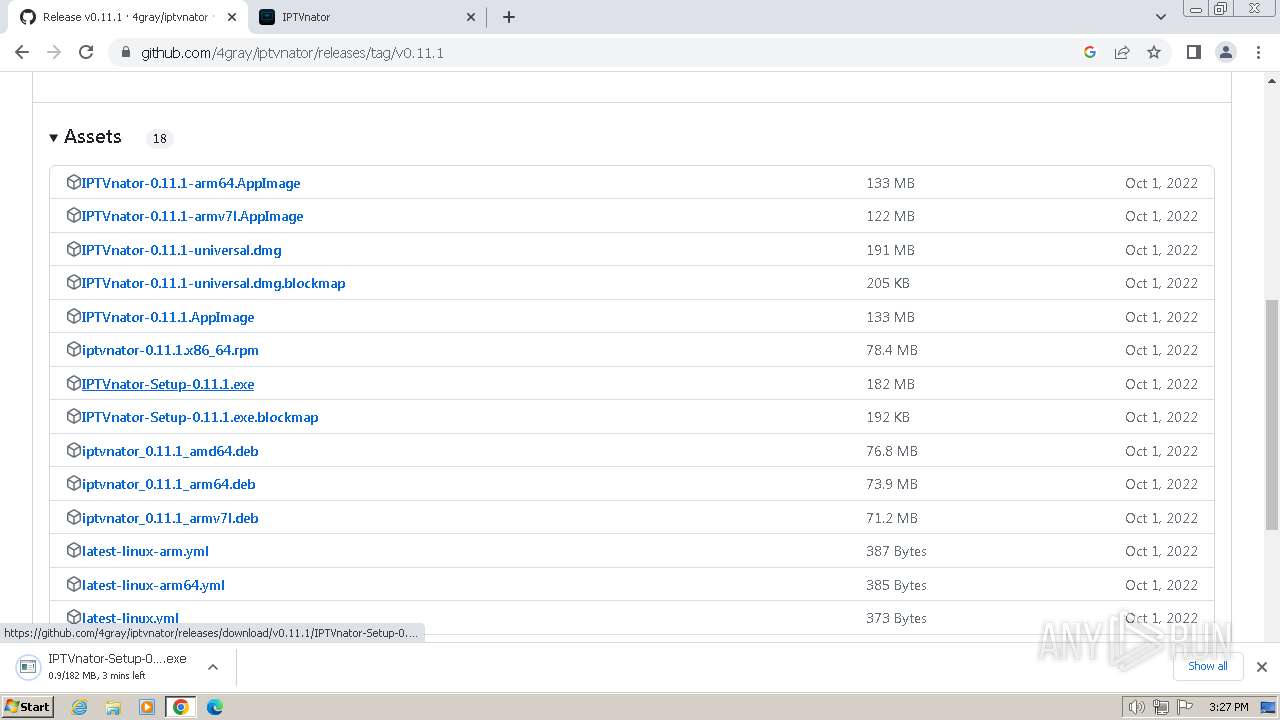The image size is (1280, 720).
Task: Download IPTVnator-Setup-0.11.1.exe.blockmap
Action: click(x=200, y=417)
